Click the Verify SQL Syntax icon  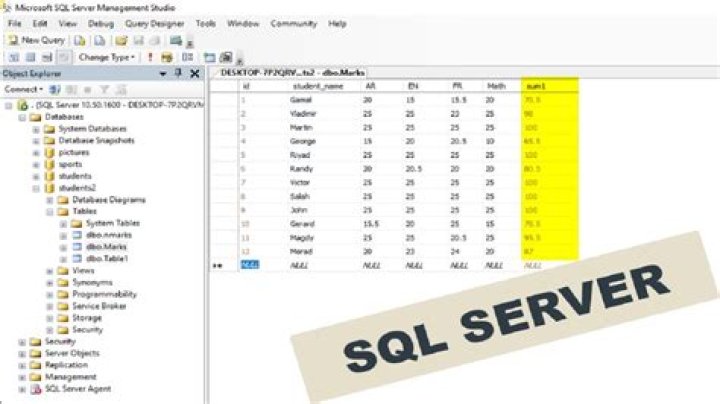(167, 57)
